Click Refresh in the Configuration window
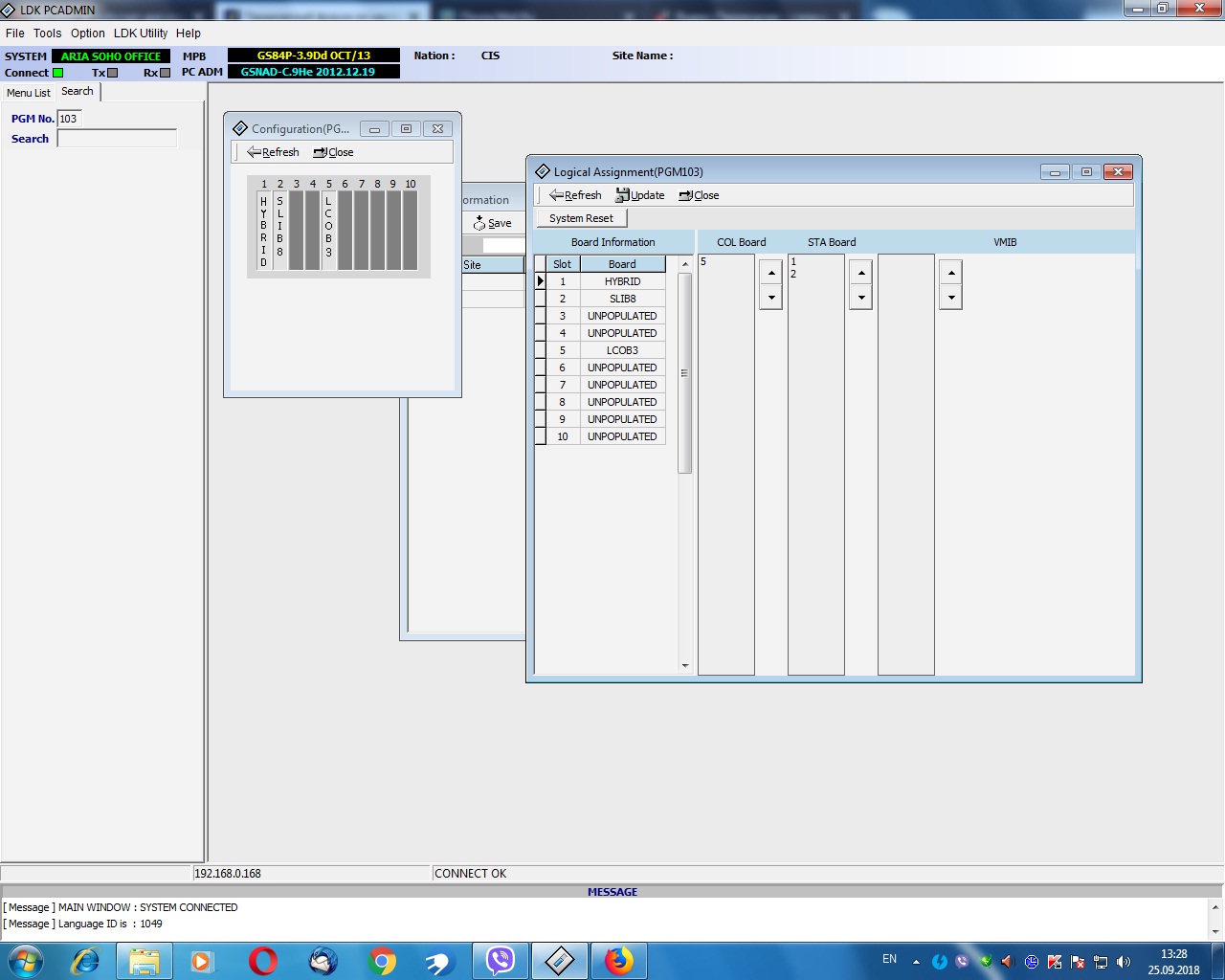The image size is (1225, 980). tap(273, 152)
